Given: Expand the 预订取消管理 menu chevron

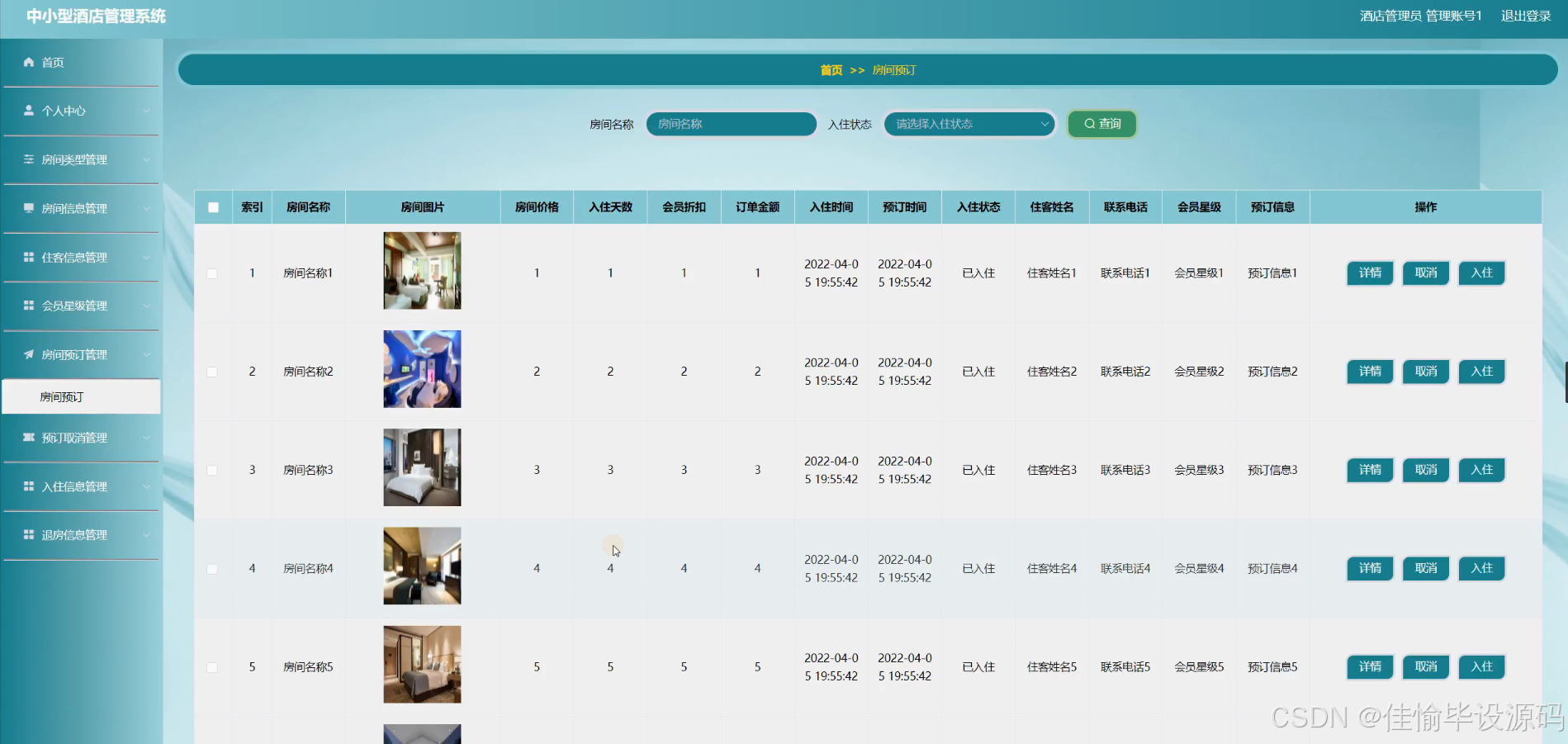Looking at the screenshot, I should (x=146, y=438).
